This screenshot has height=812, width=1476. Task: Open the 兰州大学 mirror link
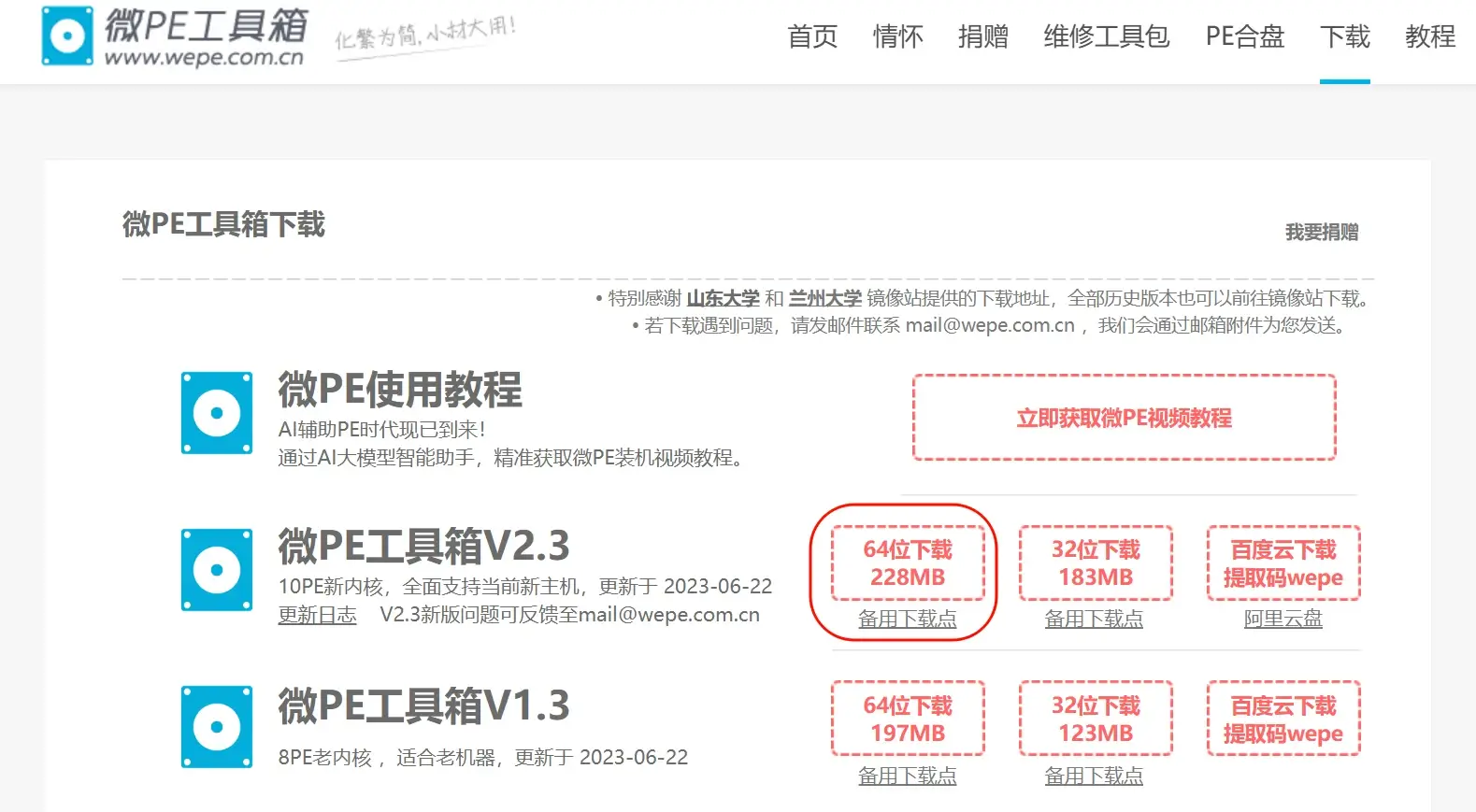pos(824,298)
